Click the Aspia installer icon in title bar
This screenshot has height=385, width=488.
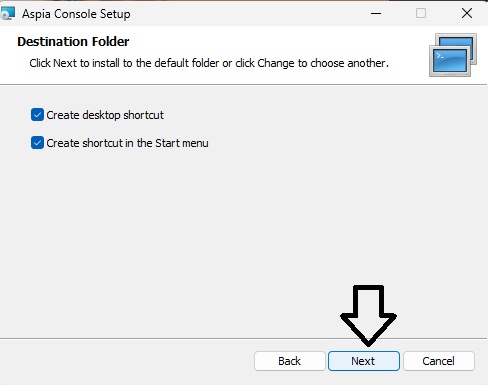coord(7,13)
